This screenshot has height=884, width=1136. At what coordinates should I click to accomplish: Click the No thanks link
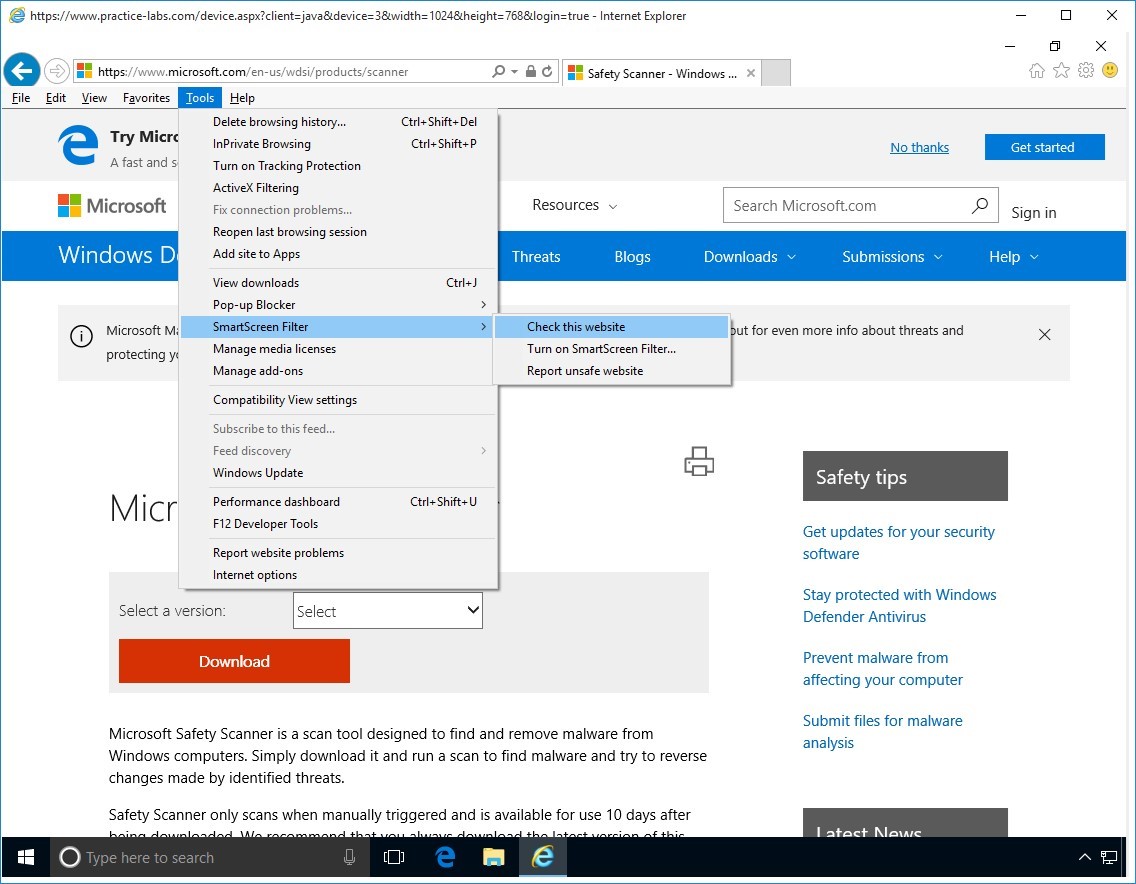point(919,147)
